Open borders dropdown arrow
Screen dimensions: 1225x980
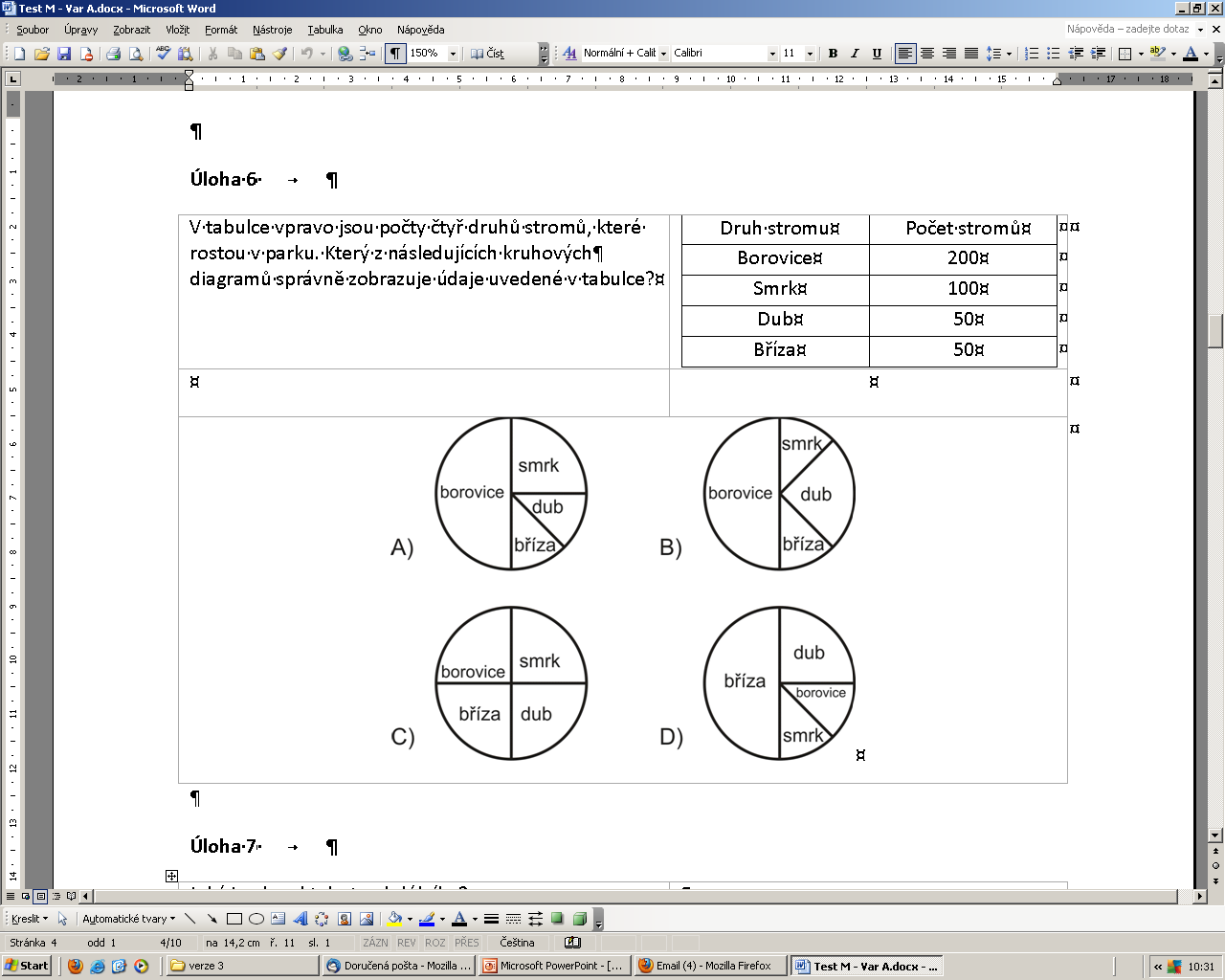coord(1141,54)
